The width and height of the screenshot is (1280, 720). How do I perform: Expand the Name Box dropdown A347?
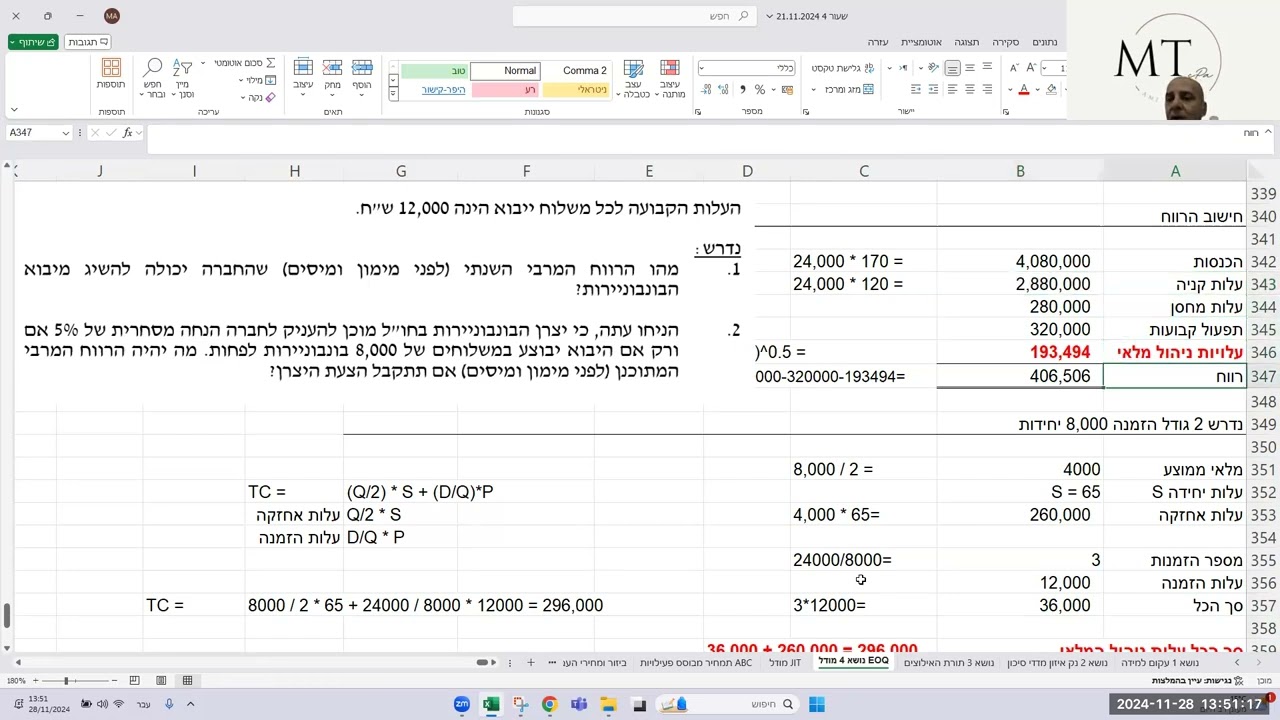pyautogui.click(x=65, y=133)
